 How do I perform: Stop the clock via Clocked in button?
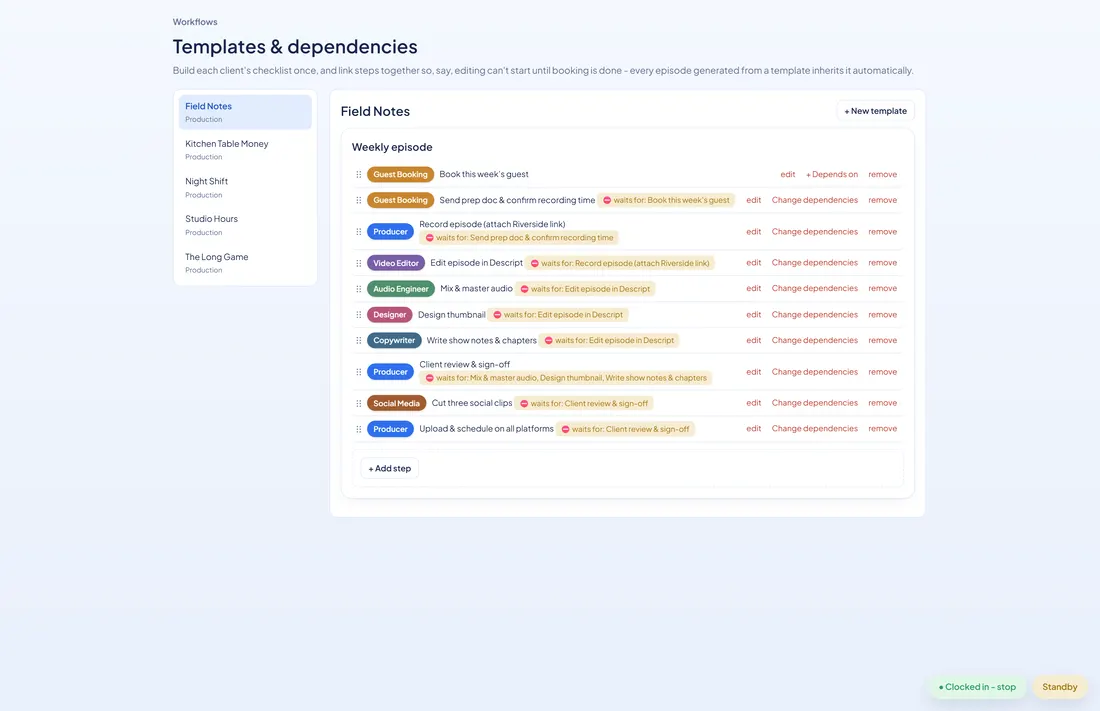[x=977, y=687]
